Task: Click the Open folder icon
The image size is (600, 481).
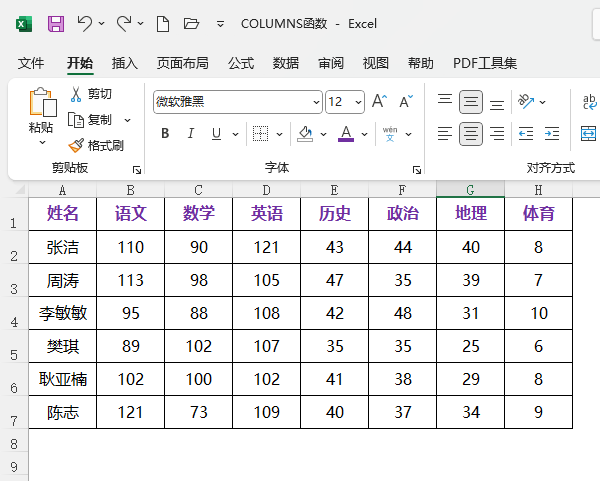Action: pos(191,24)
